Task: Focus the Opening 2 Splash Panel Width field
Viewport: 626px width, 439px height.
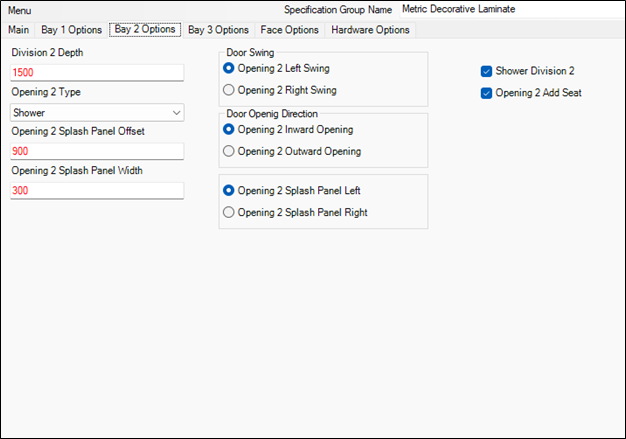Action: point(97,190)
